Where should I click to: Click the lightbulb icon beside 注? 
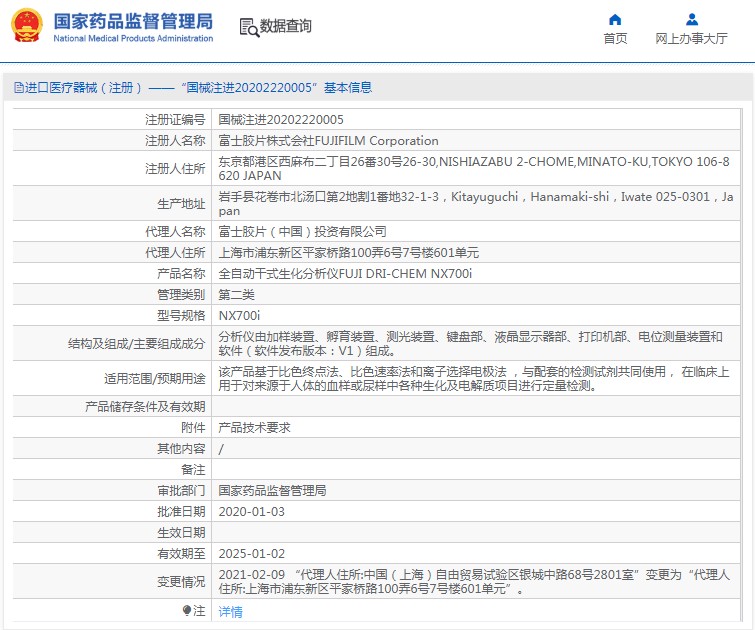pyautogui.click(x=187, y=610)
